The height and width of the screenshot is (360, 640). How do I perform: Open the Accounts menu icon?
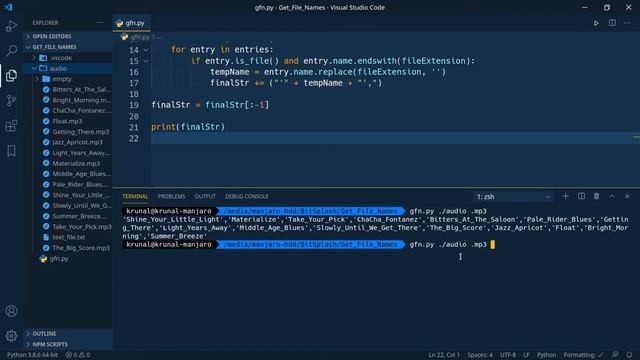coord(11,311)
